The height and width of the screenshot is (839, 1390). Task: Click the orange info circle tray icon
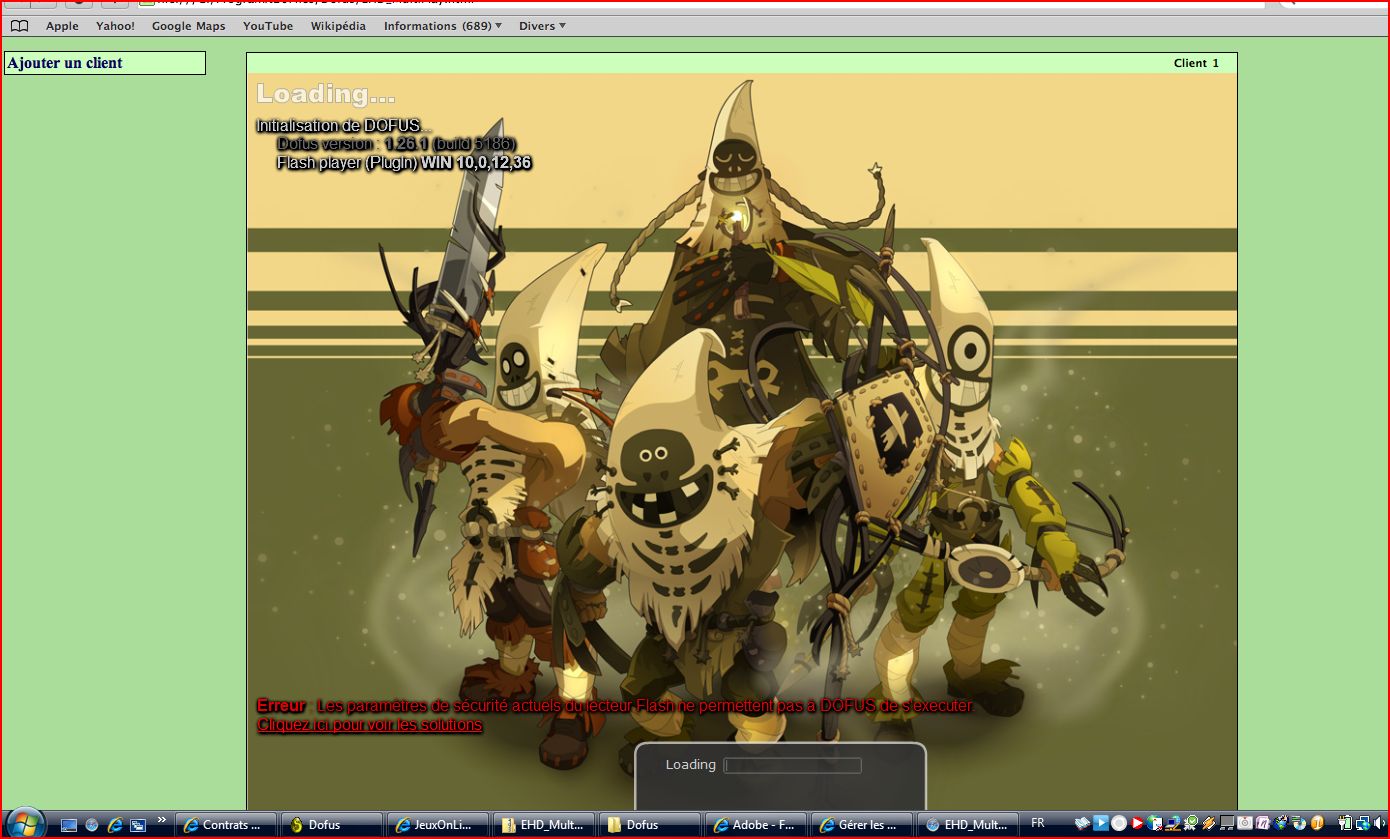(1318, 823)
